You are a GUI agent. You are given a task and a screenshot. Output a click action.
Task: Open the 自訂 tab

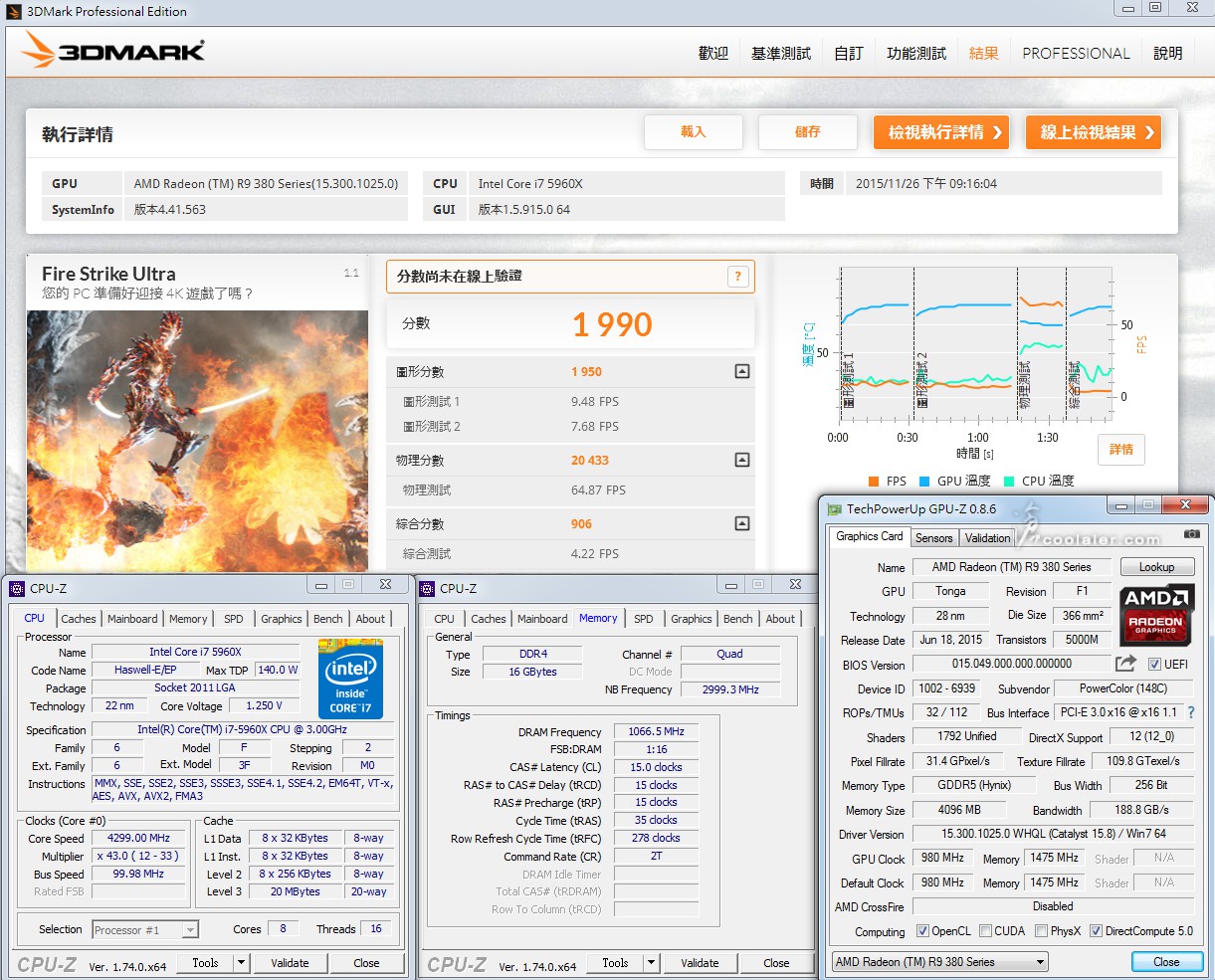849,54
